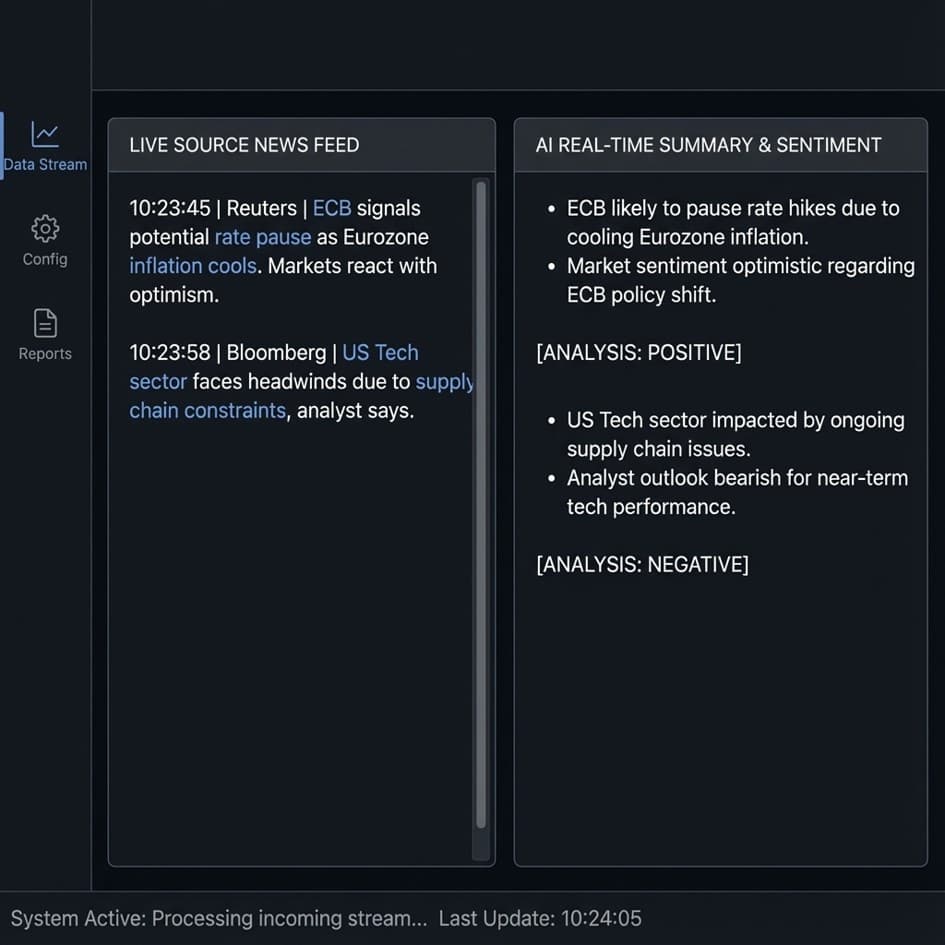
Task: Click the Bloomberg source name
Action: 276,353
